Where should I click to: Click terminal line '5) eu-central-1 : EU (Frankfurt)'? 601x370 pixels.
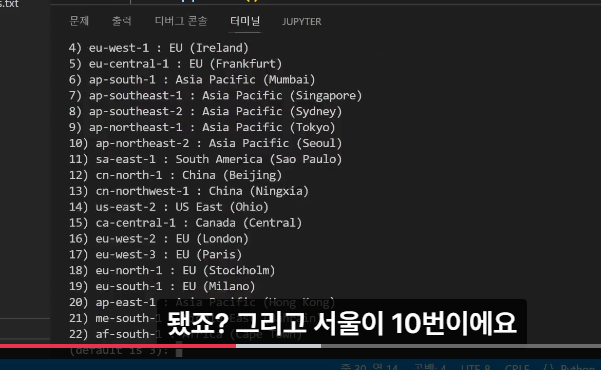176,64
